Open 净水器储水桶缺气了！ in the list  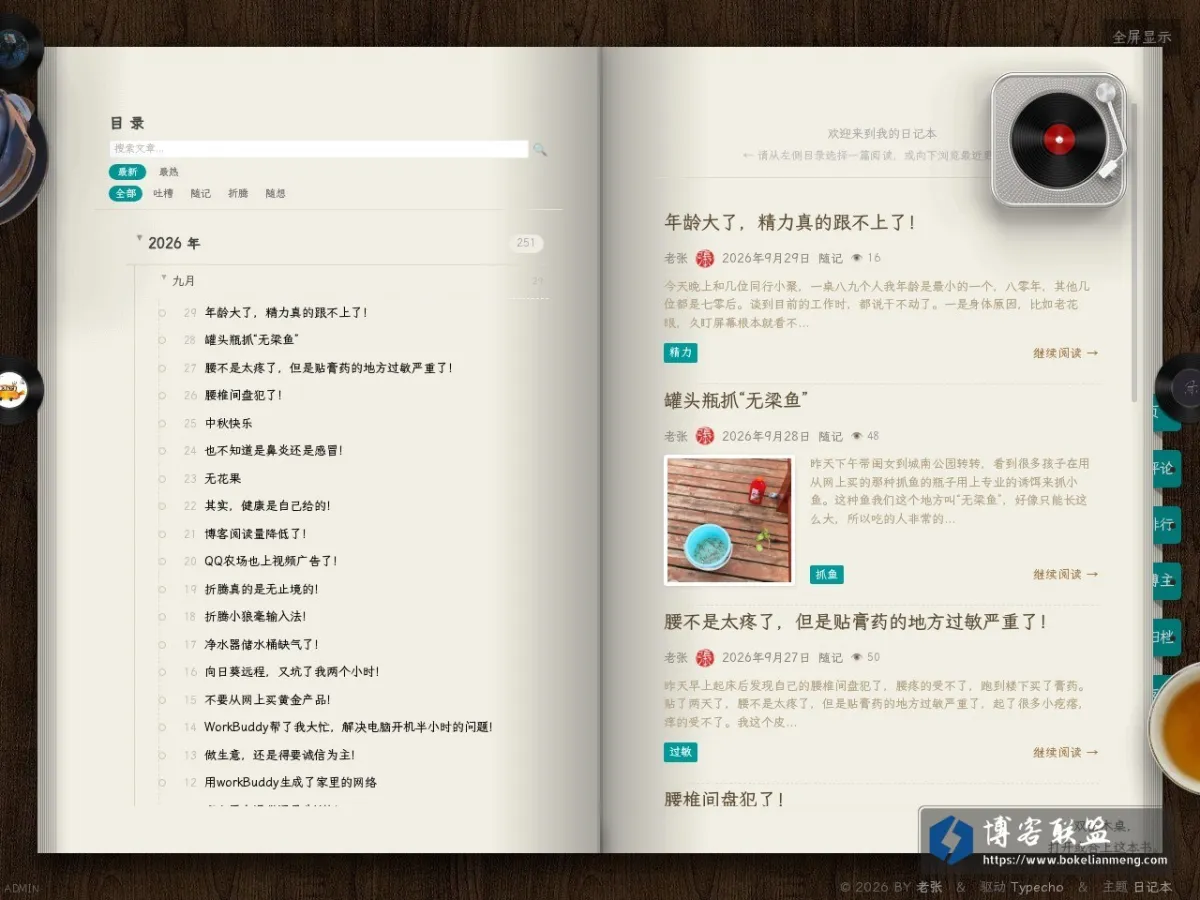pos(262,644)
